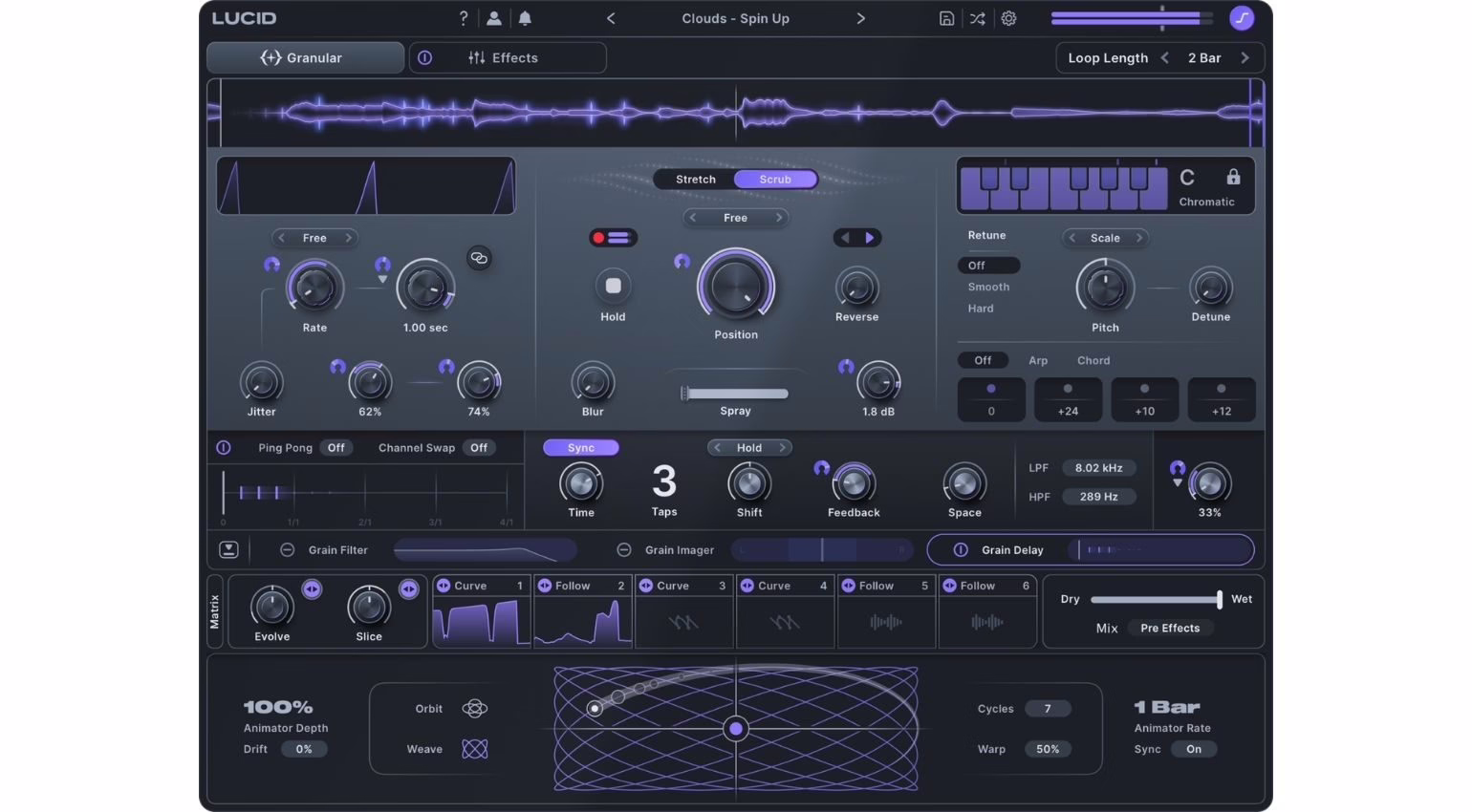Click the Cycles value 7

(x=1048, y=708)
